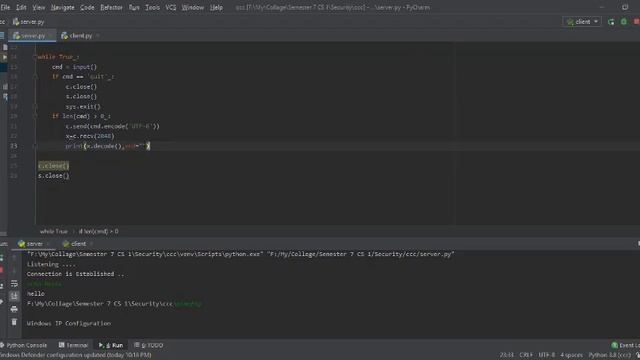This screenshot has height=360, width=640.
Task: Collapse the if cmd == 'quit' fold marker
Action: [35, 76]
